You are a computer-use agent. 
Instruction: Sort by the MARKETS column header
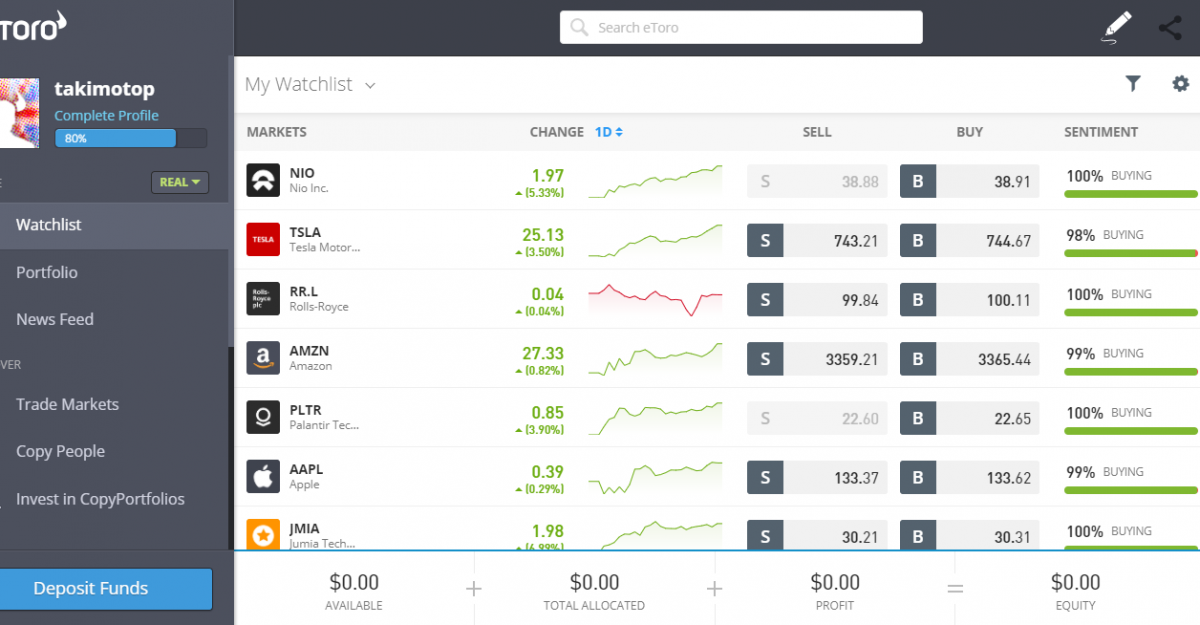pos(277,132)
